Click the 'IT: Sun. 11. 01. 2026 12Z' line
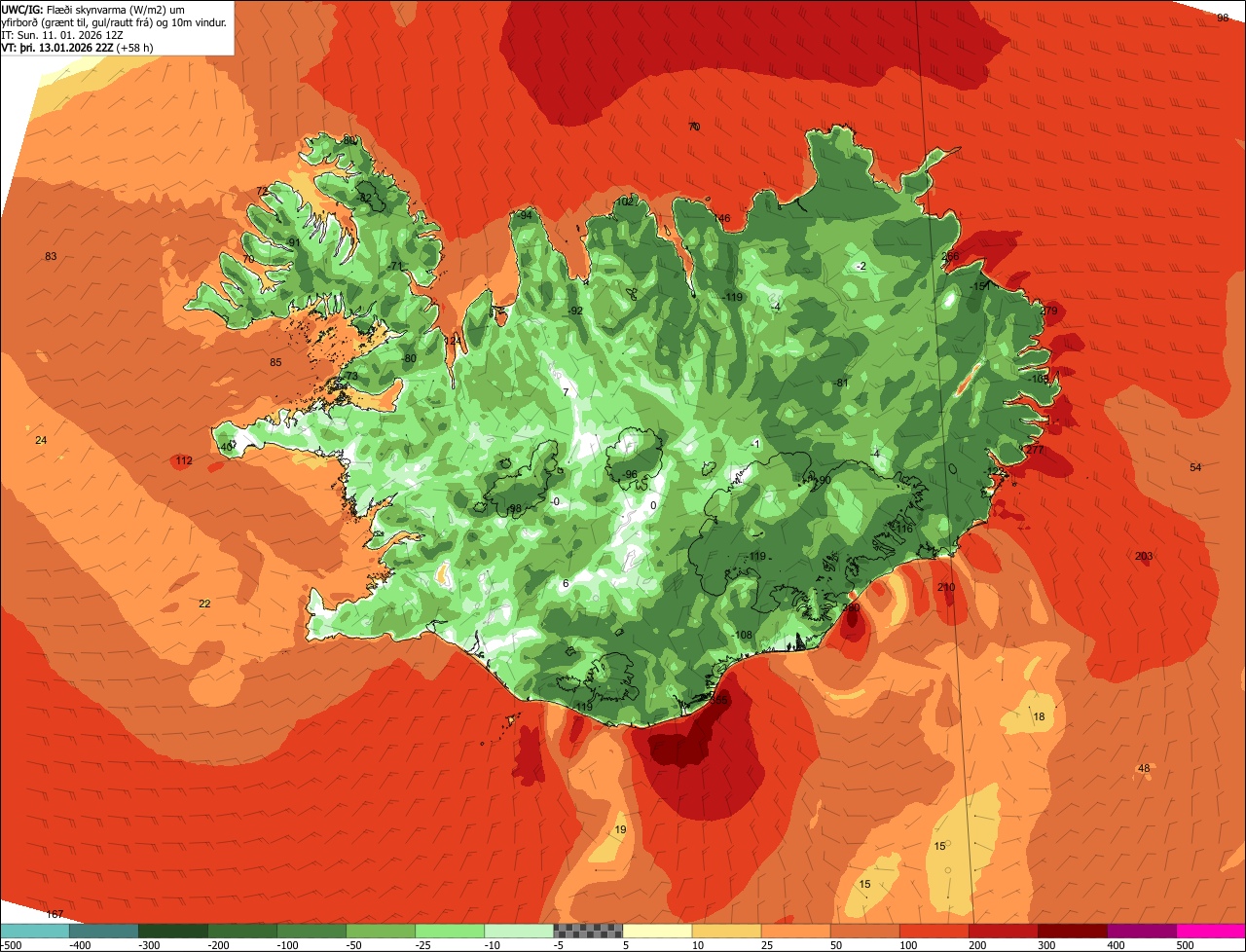This screenshot has width=1246, height=952. click(x=62, y=34)
